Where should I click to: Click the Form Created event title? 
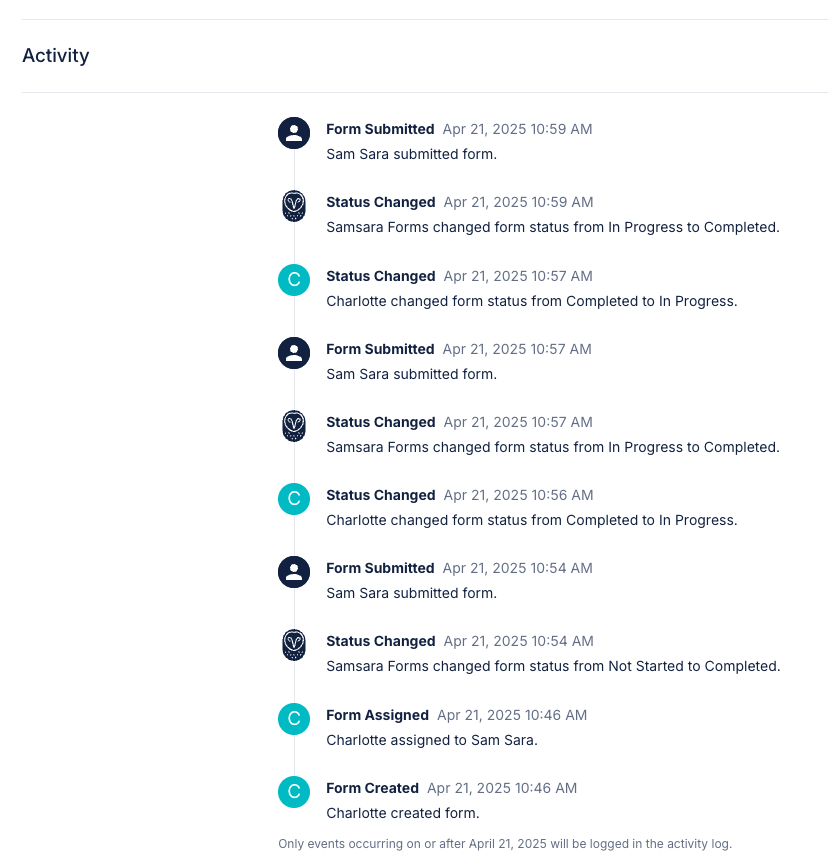point(372,788)
